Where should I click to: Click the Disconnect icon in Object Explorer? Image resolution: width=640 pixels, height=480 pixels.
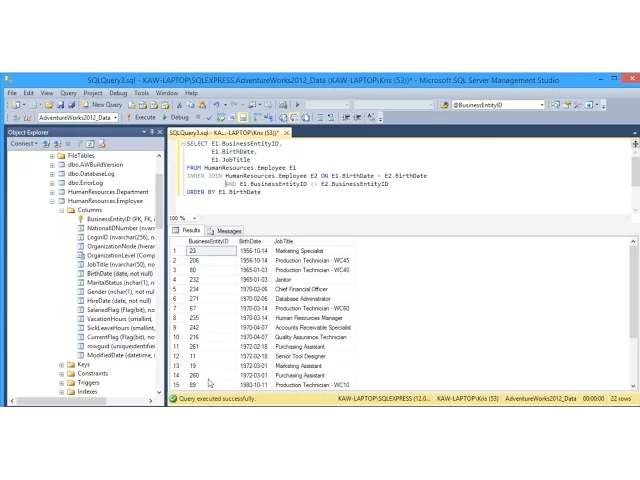click(57, 144)
